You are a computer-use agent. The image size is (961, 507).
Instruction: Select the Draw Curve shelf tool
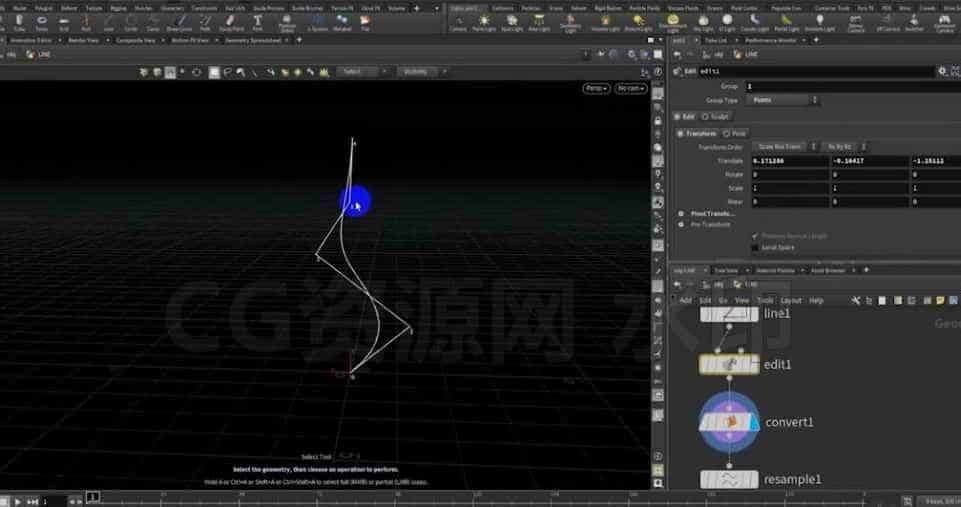click(x=179, y=23)
